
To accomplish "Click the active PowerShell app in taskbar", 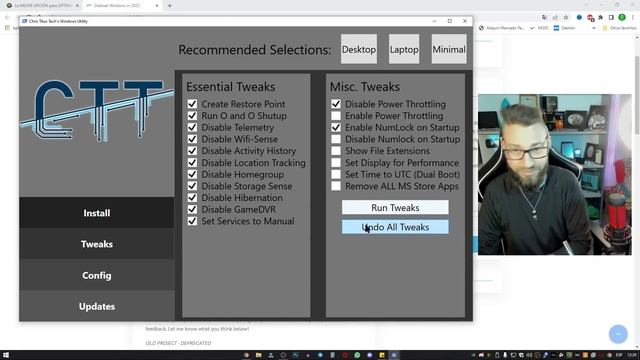I will point(394,355).
